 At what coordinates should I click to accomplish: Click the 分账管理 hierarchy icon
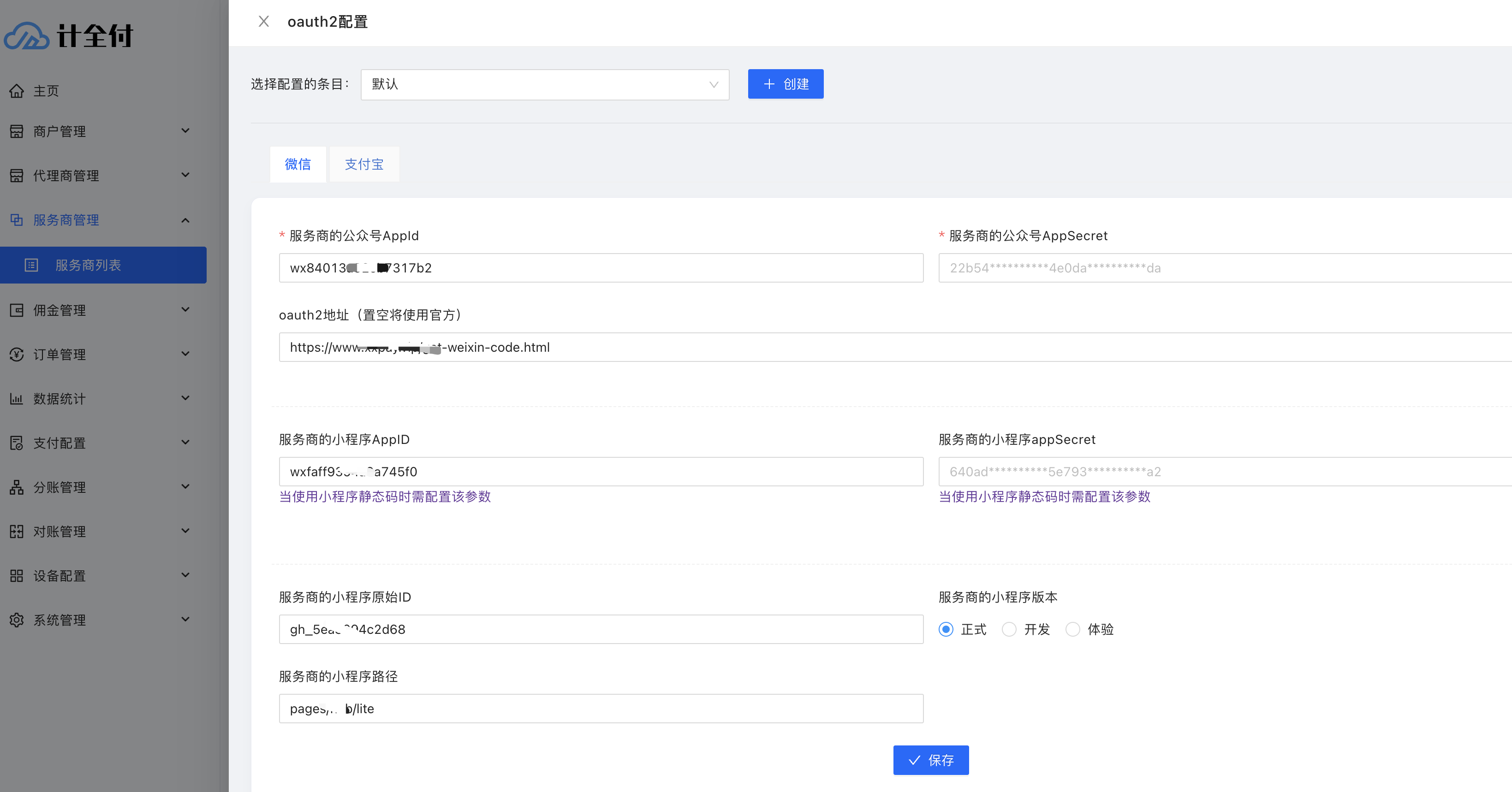(x=17, y=487)
